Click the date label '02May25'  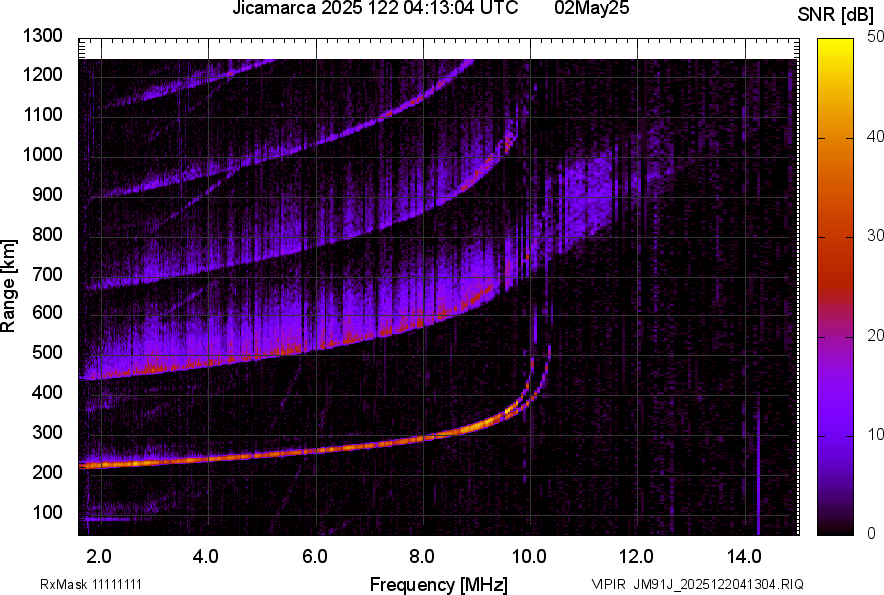(591, 8)
